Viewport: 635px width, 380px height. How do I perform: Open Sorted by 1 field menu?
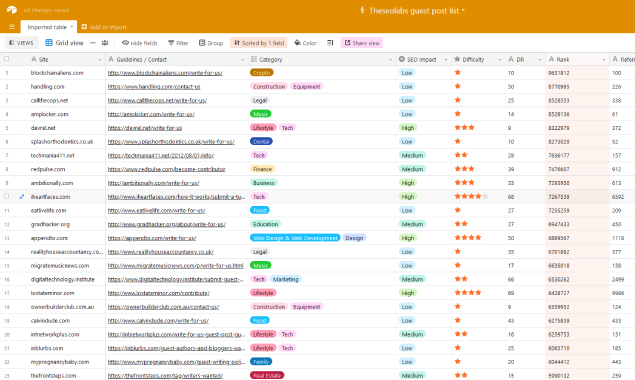click(259, 43)
